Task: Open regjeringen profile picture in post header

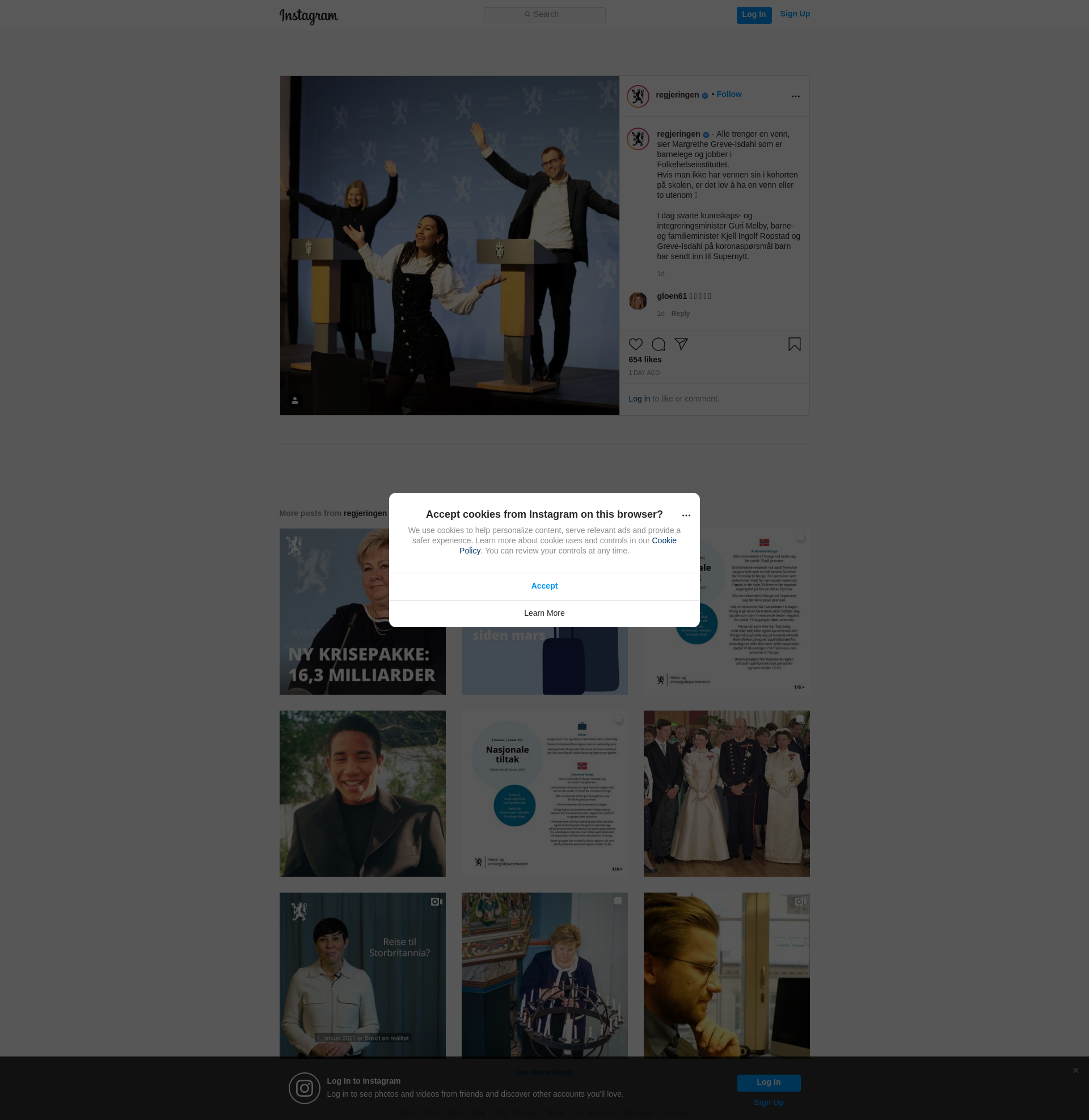Action: (x=638, y=96)
